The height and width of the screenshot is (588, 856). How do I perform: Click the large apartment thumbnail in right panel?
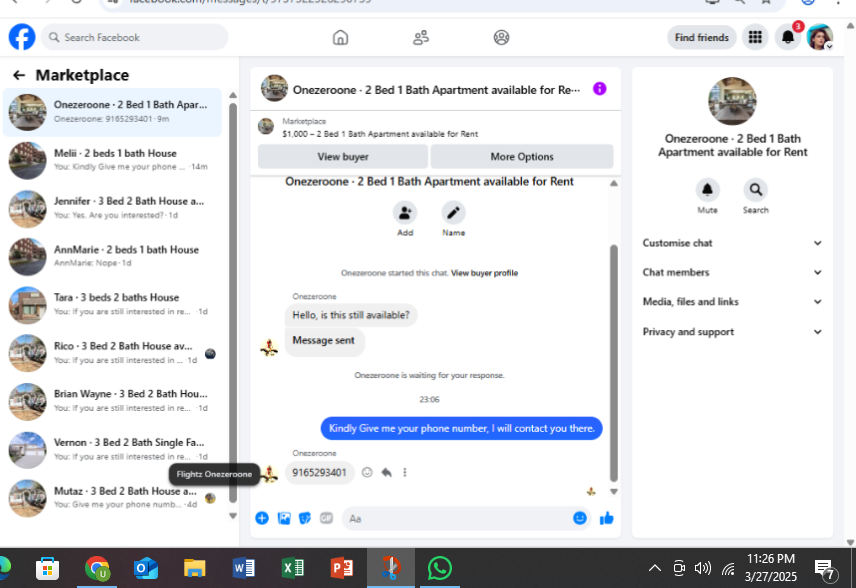point(732,101)
